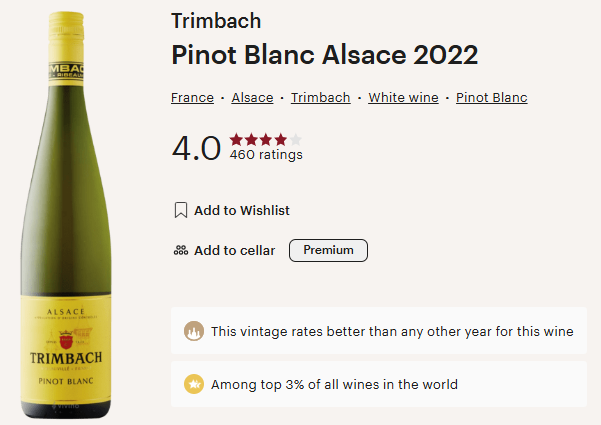Click the Add to cellar text
The image size is (601, 425).
coord(234,250)
